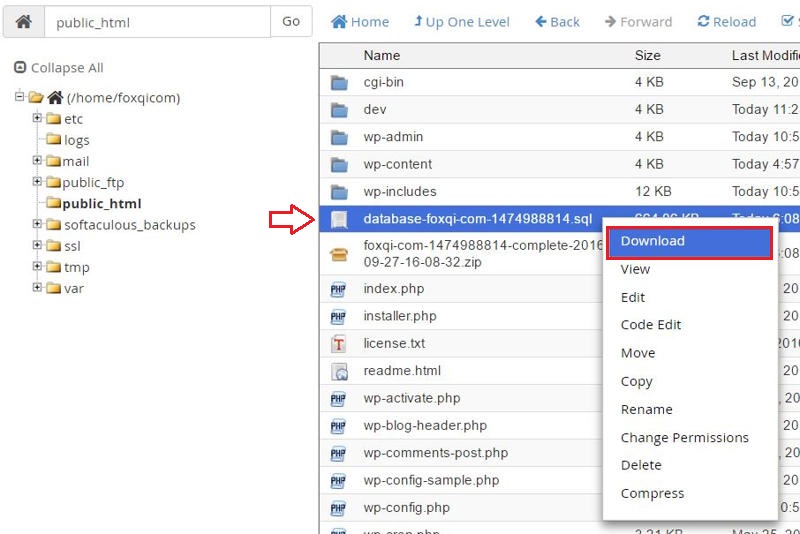Reload the file listing
The width and height of the screenshot is (800, 534).
(727, 22)
